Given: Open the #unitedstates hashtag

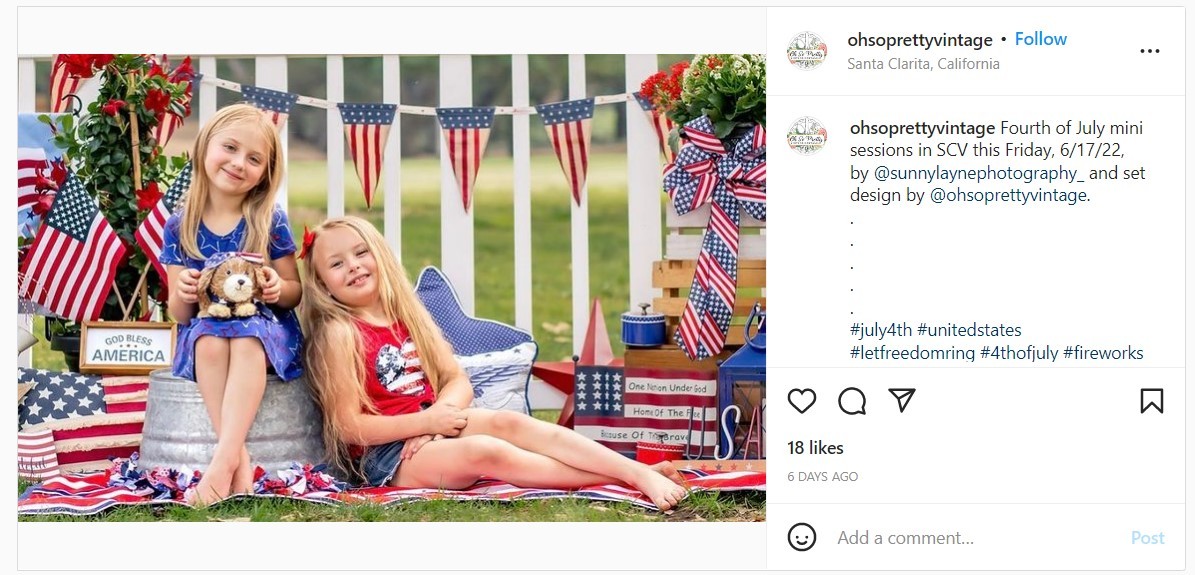Looking at the screenshot, I should pyautogui.click(x=969, y=330).
